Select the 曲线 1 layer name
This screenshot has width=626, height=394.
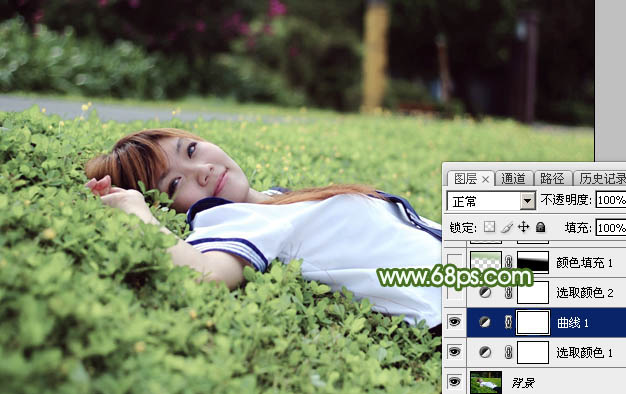tap(573, 323)
